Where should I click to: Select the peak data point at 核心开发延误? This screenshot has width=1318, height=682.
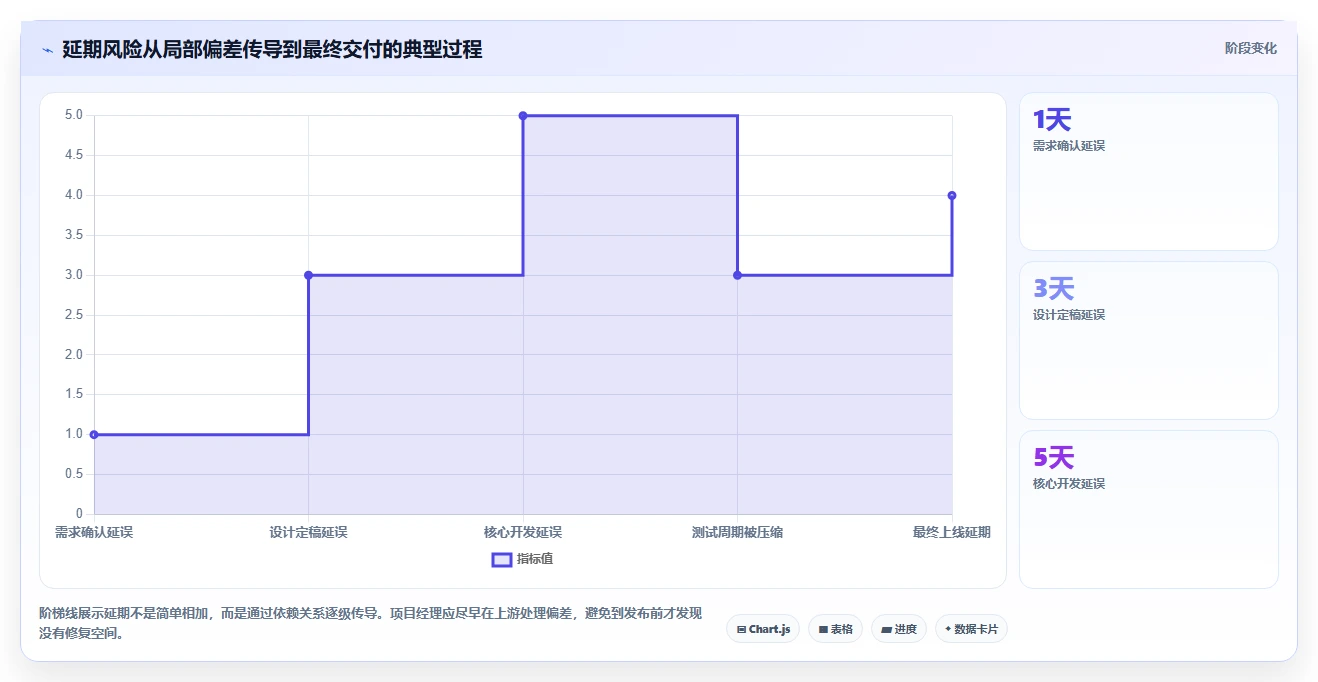click(x=523, y=116)
